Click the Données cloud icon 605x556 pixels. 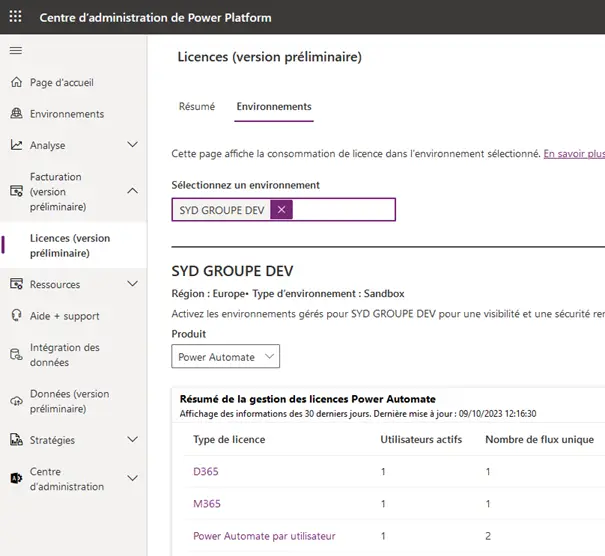16,401
